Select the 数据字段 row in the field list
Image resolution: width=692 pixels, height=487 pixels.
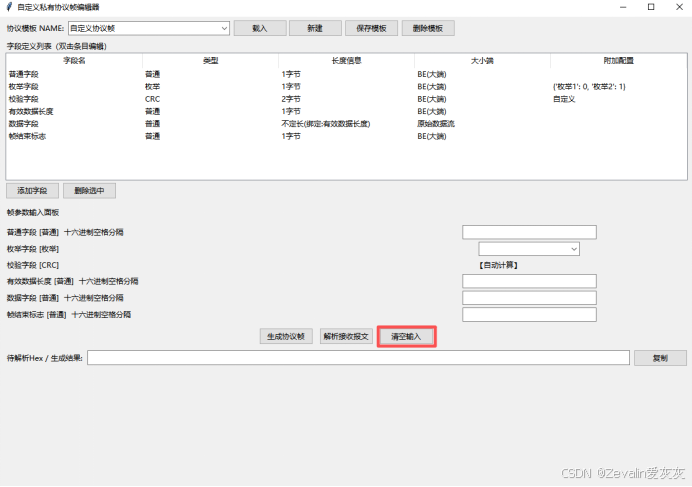(346, 124)
